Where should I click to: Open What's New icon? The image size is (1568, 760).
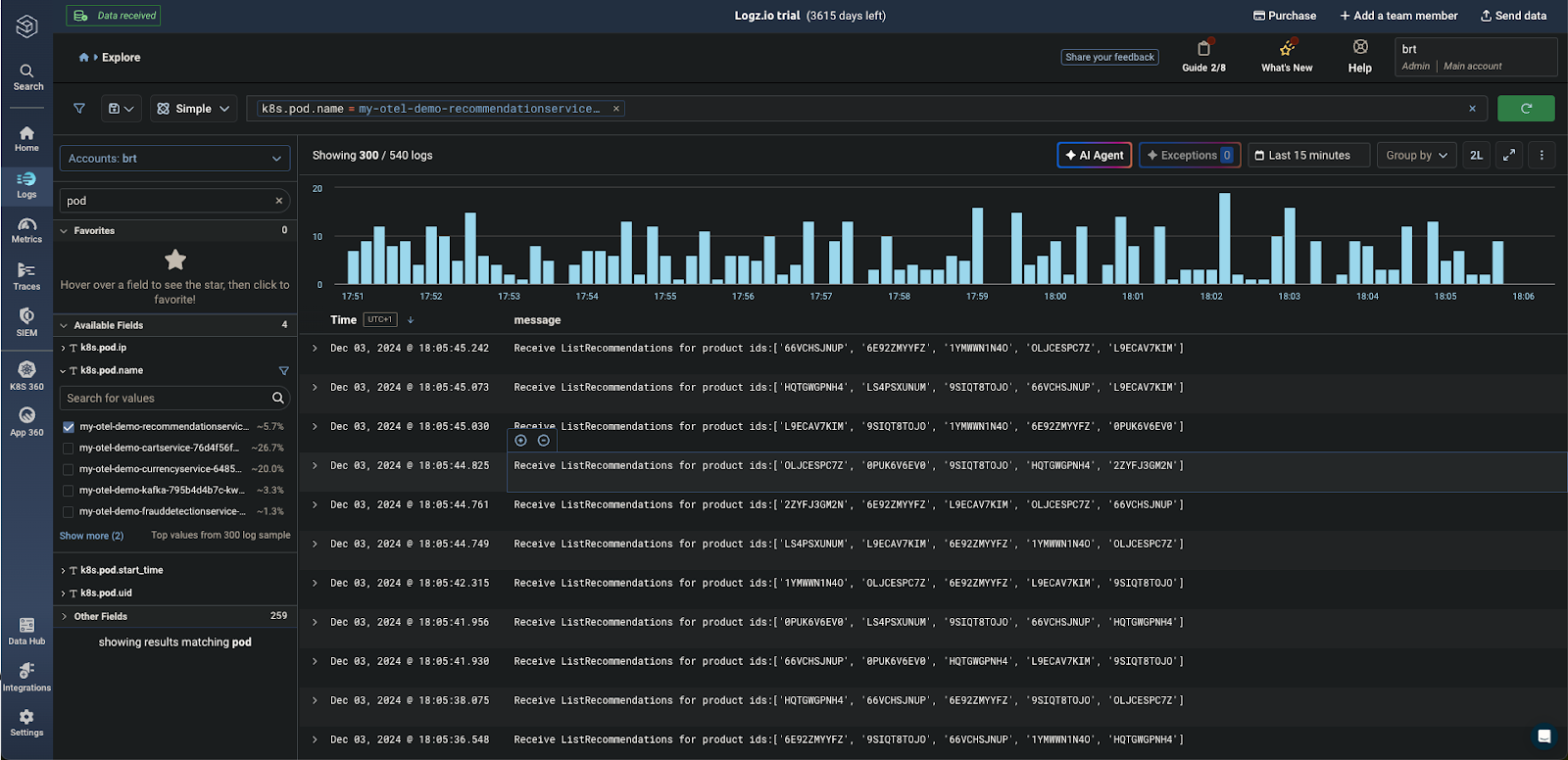1287,57
